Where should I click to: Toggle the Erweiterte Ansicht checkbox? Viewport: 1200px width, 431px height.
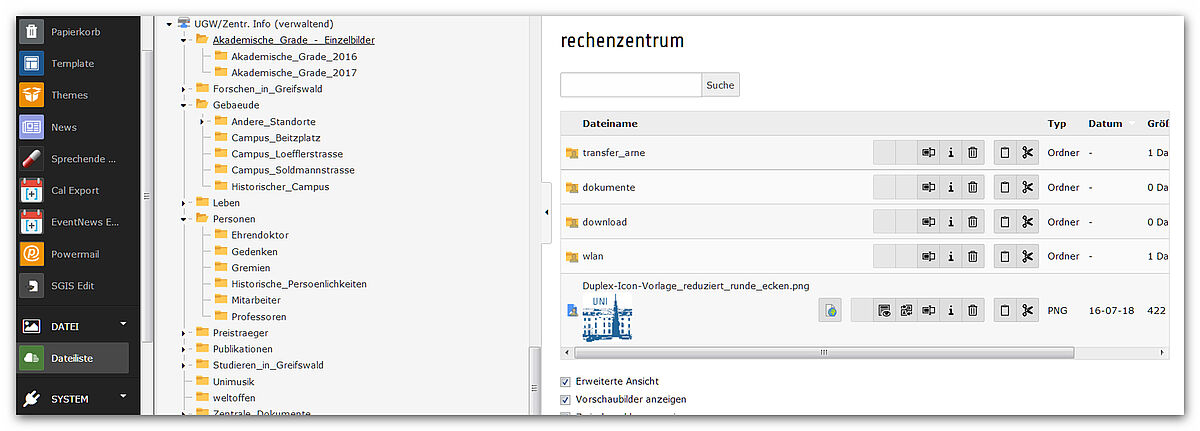[x=566, y=382]
